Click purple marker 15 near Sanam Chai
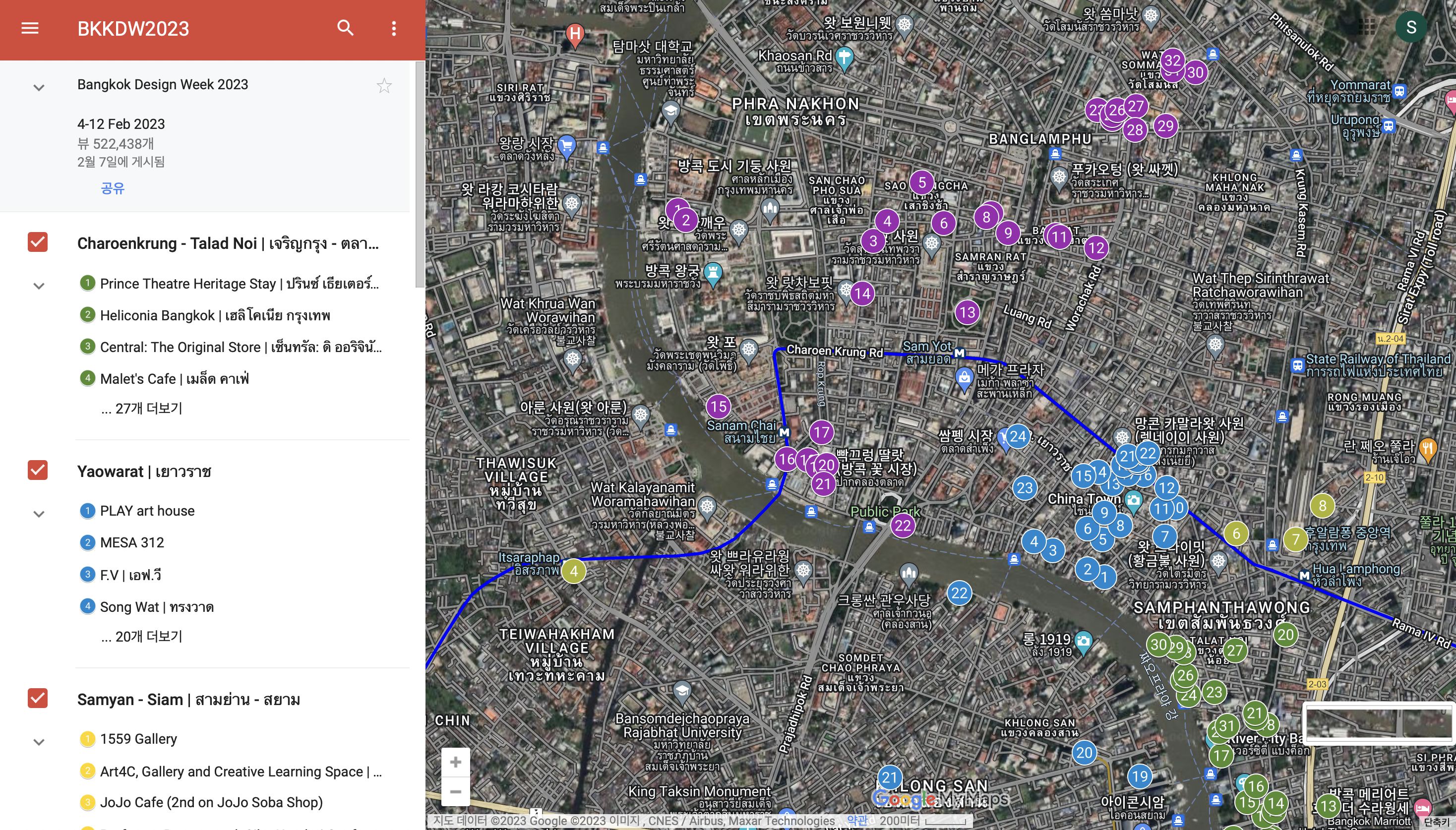This screenshot has width=1456, height=830. (718, 407)
